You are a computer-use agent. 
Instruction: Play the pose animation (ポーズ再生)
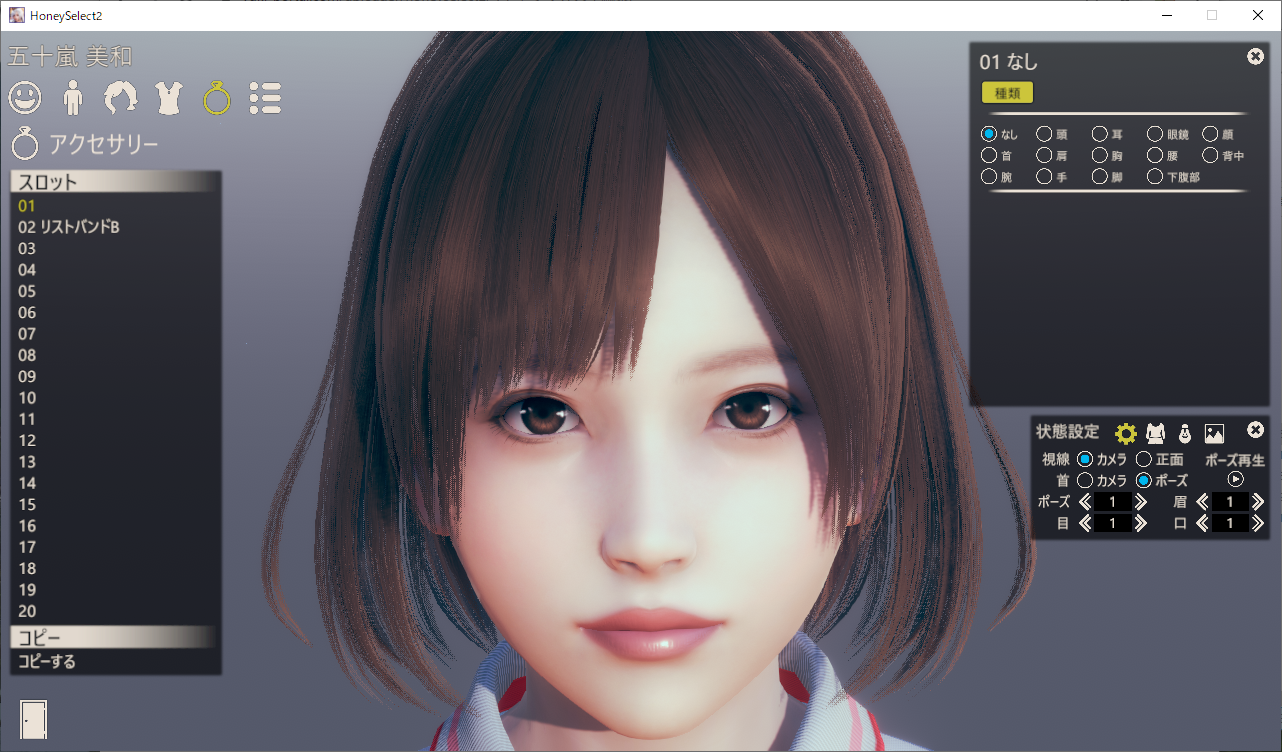point(1236,479)
